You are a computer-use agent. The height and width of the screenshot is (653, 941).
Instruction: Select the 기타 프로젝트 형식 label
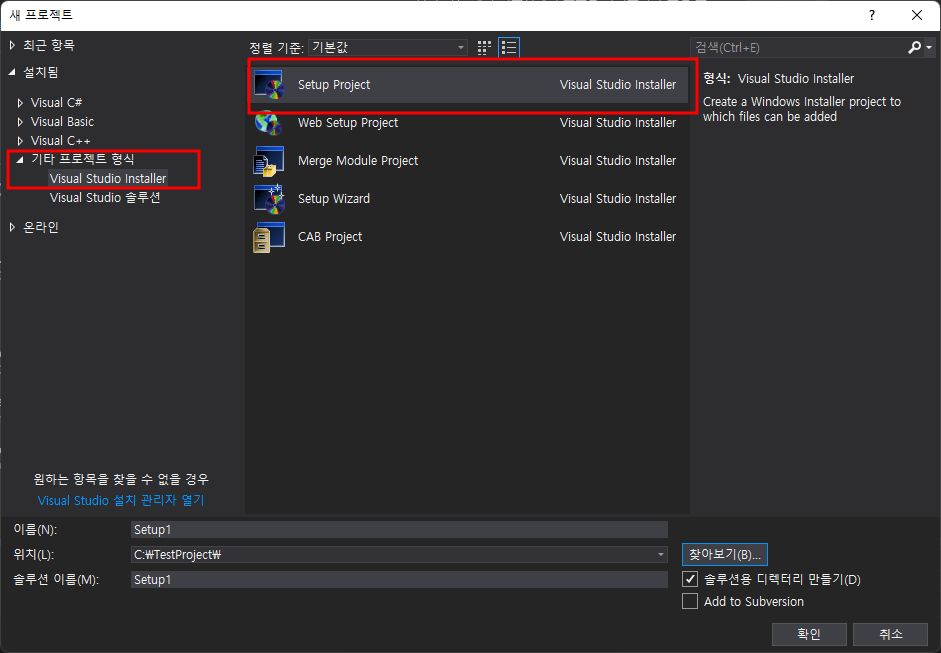(83, 159)
